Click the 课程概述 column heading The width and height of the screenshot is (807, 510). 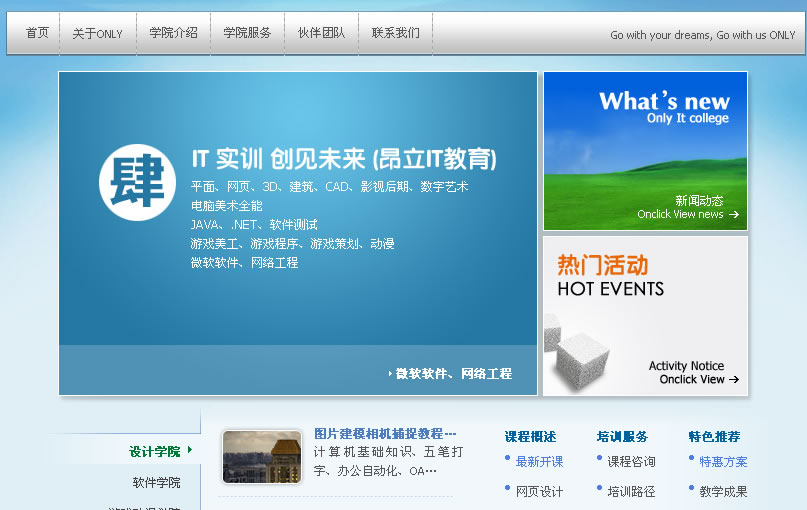(530, 436)
